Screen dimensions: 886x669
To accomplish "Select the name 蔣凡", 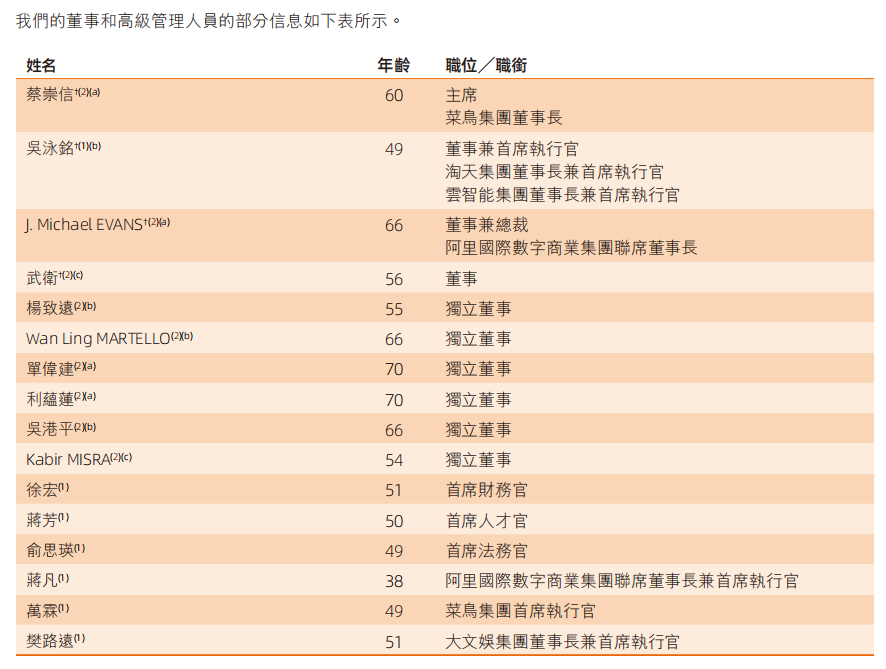I will (x=42, y=581).
